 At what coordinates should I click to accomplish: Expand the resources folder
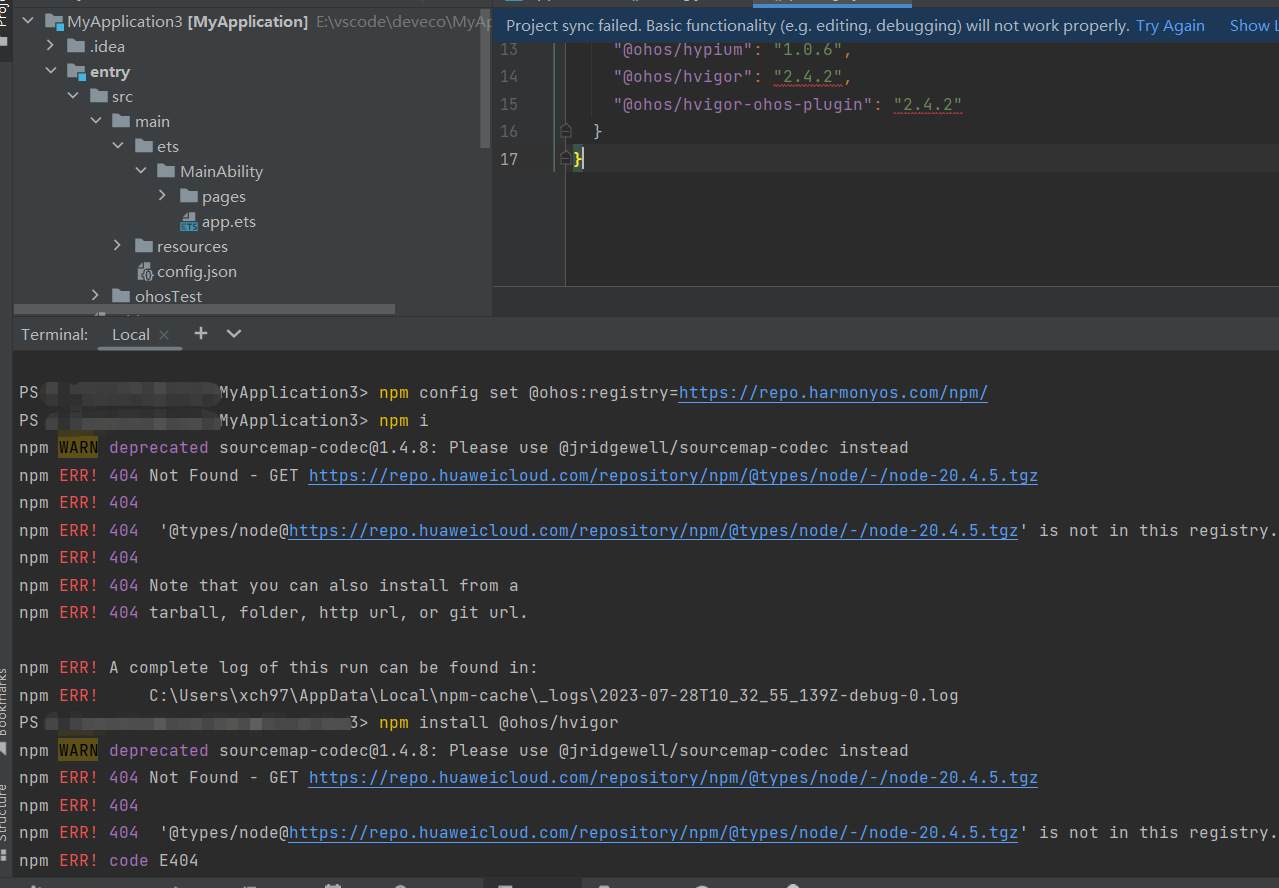pos(118,246)
